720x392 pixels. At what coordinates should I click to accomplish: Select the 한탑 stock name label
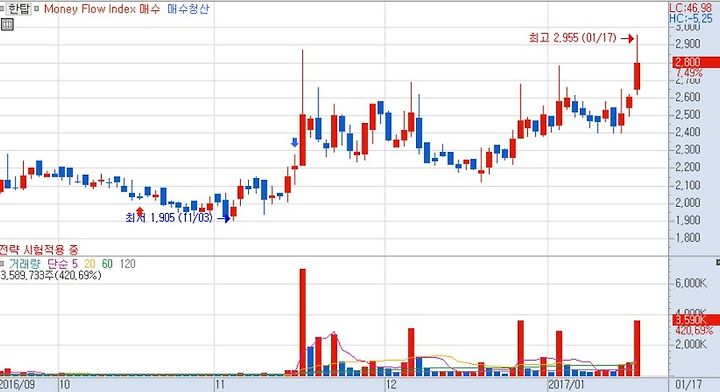[x=19, y=9]
